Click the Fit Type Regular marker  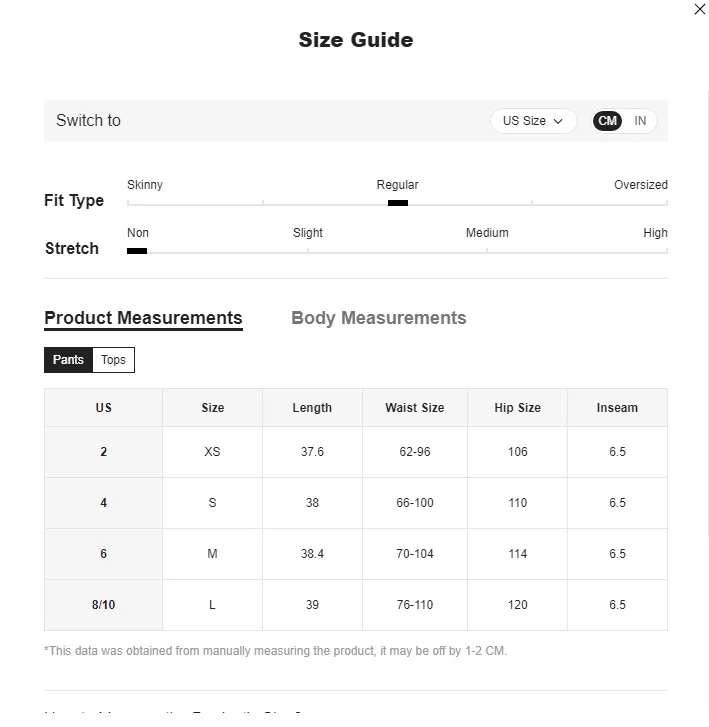(397, 203)
